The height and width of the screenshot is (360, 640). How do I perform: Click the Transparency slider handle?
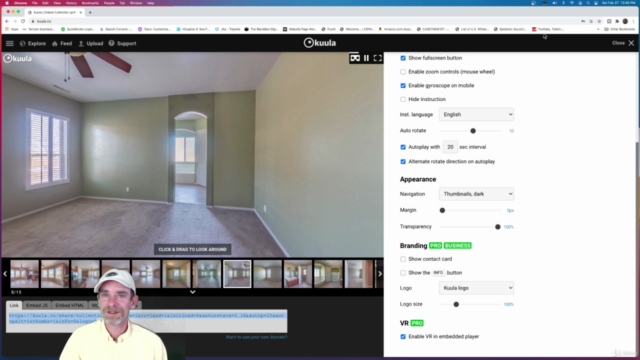[498, 227]
